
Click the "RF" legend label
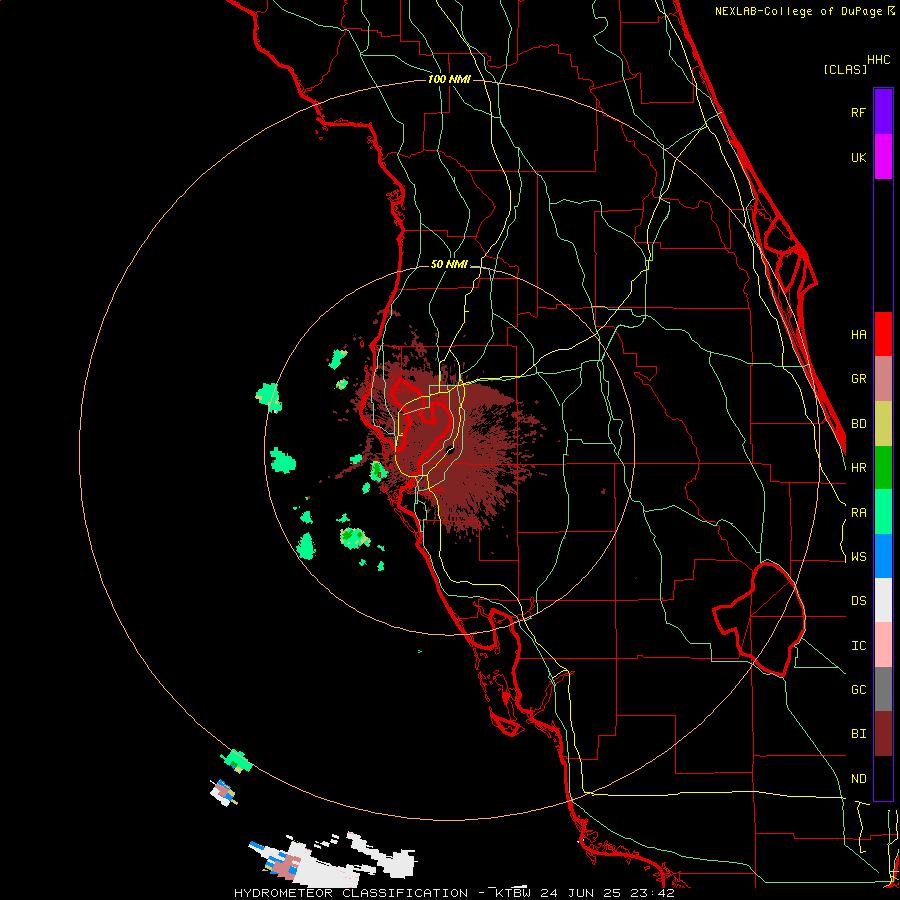coord(859,112)
